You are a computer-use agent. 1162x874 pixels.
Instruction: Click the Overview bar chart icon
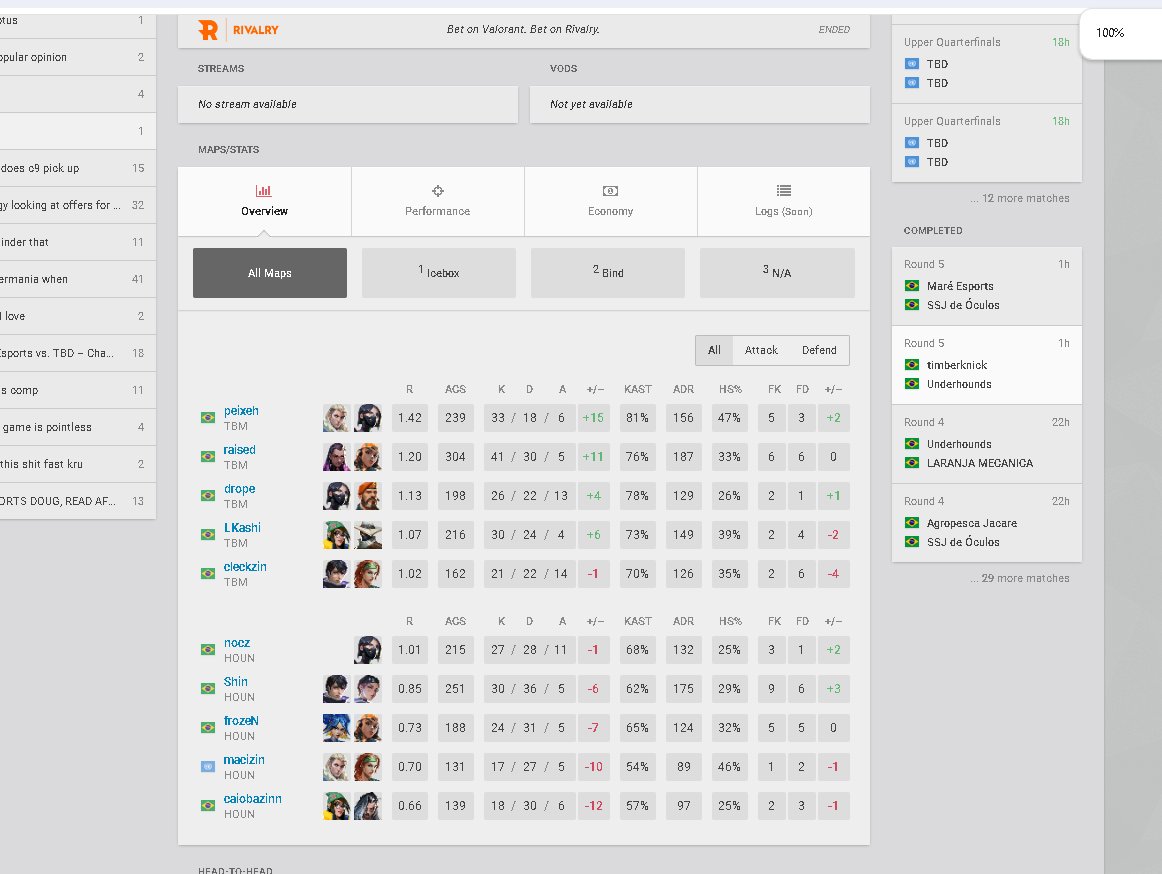coord(264,191)
